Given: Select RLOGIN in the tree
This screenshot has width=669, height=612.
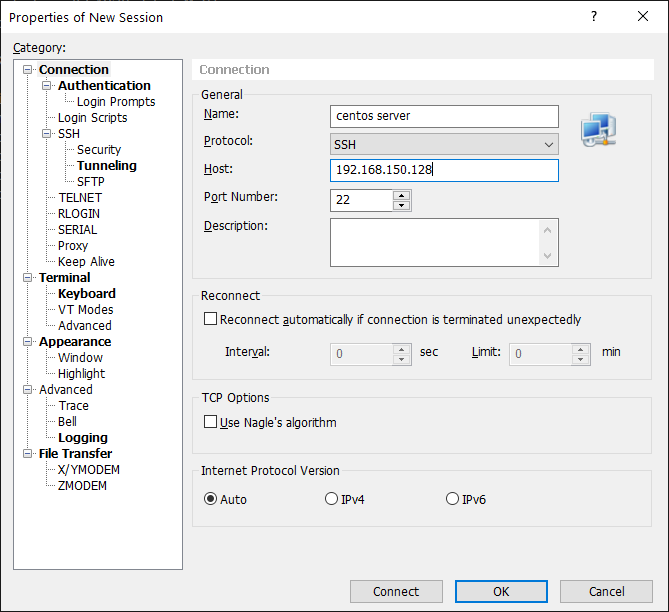Looking at the screenshot, I should [79, 213].
